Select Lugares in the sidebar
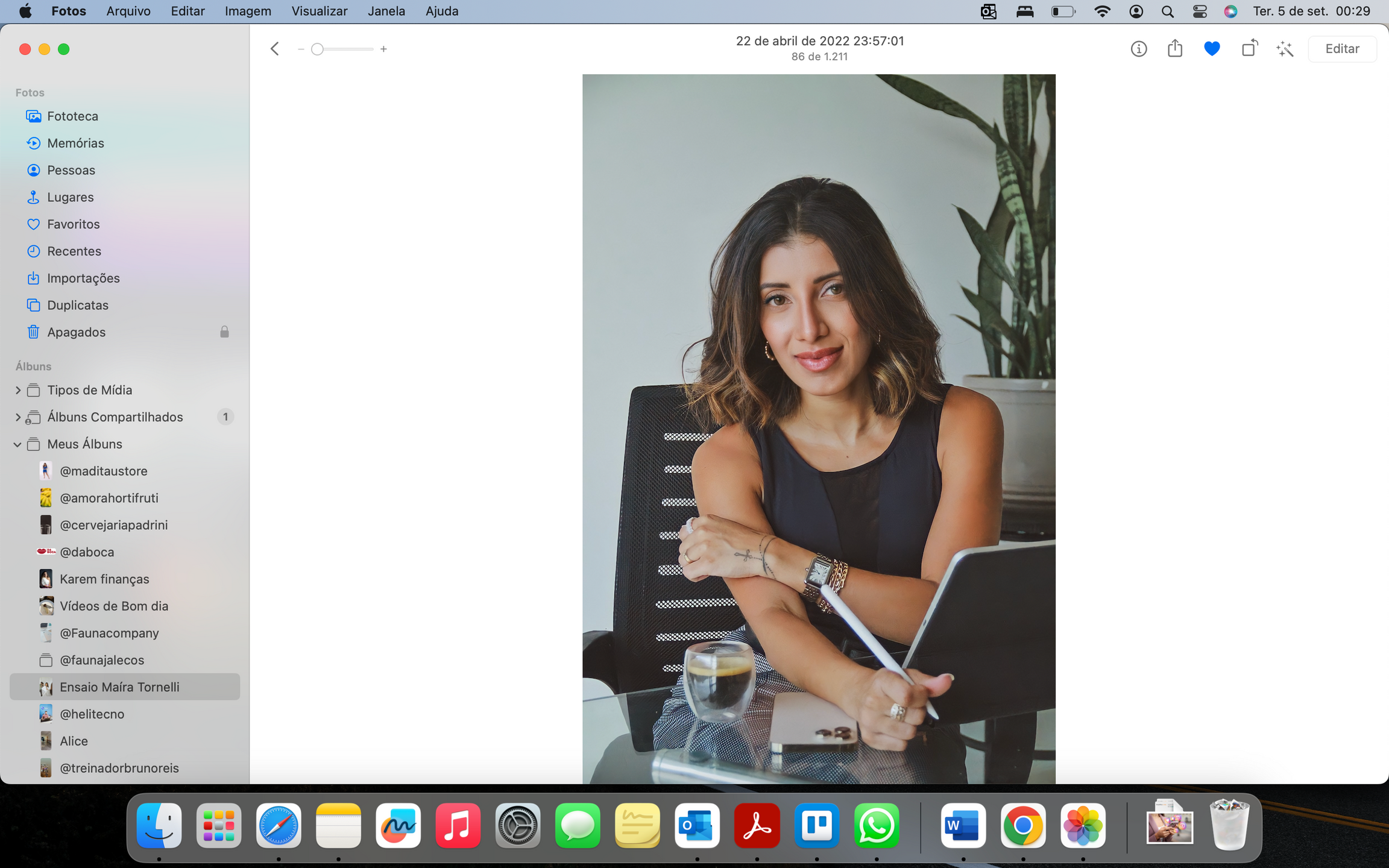This screenshot has width=1389, height=868. pyautogui.click(x=125, y=197)
